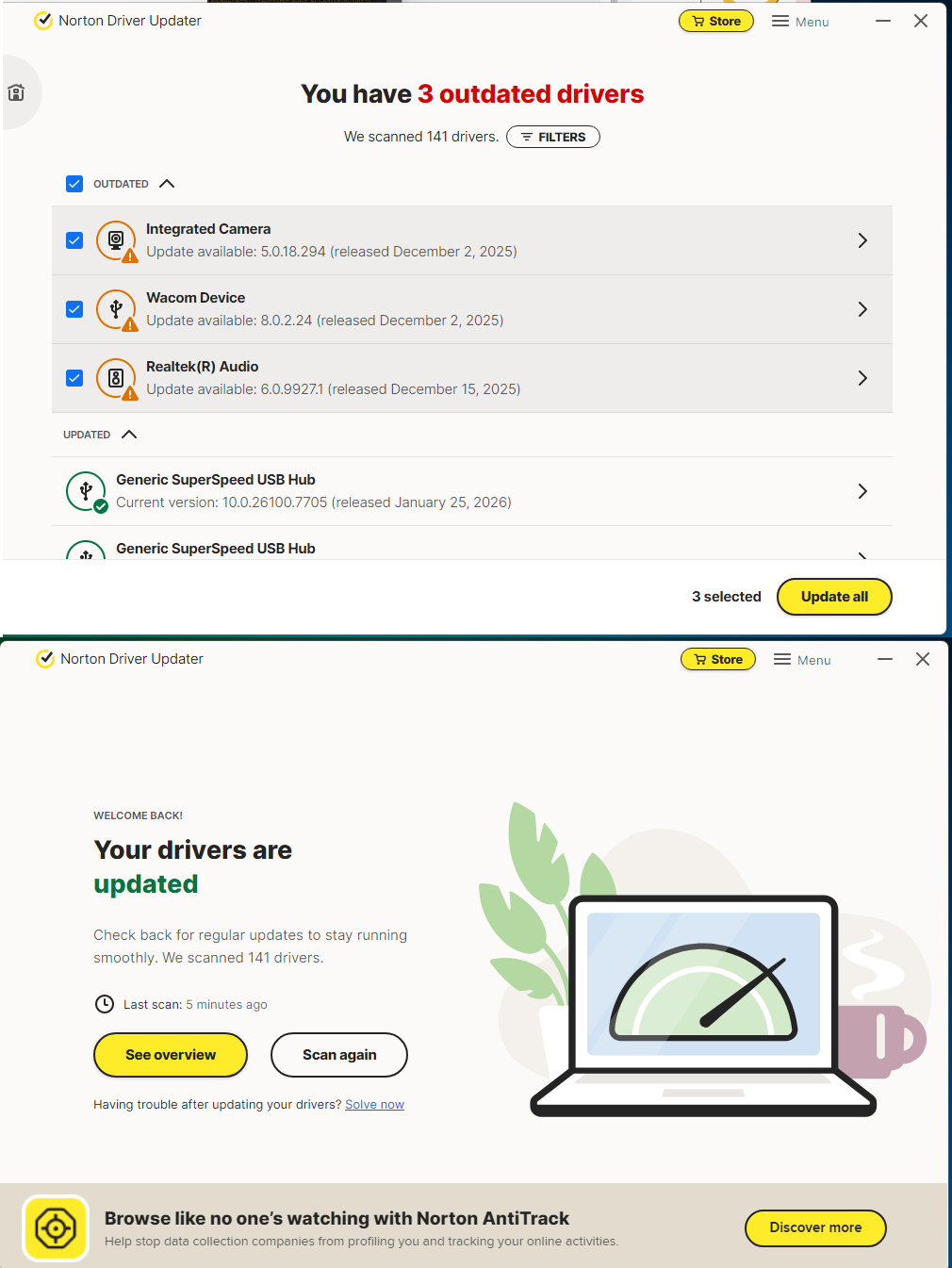The height and width of the screenshot is (1268, 952).
Task: Click the Scan again button
Action: click(x=339, y=1055)
